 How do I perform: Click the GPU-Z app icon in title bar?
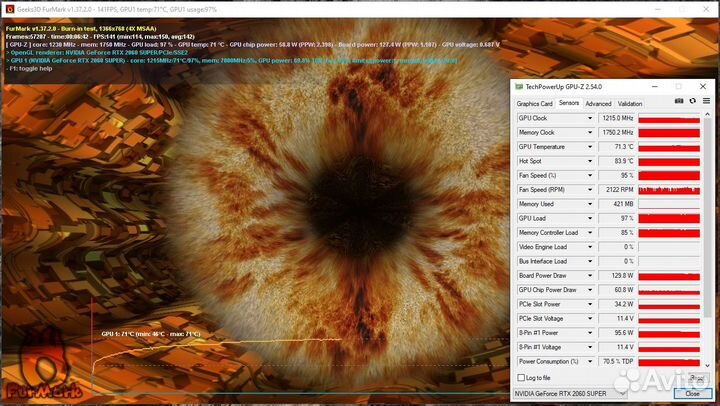[x=518, y=87]
